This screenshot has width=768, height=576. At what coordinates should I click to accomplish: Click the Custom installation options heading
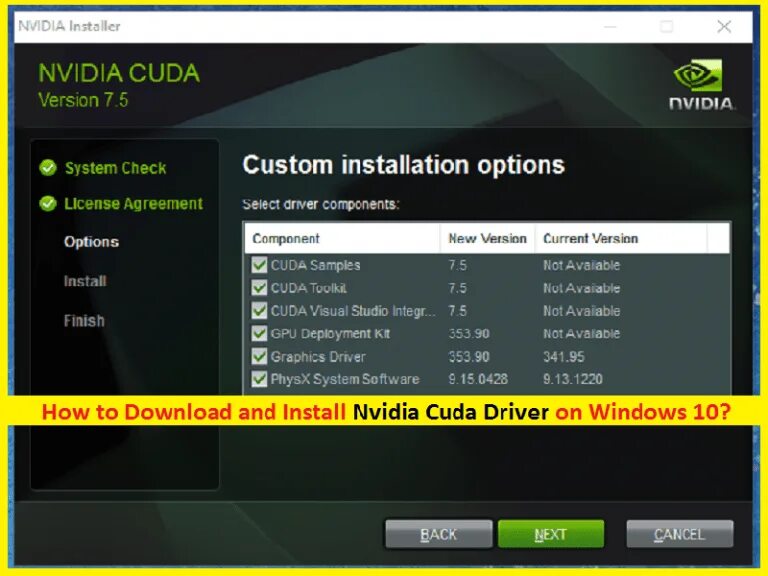tap(404, 165)
